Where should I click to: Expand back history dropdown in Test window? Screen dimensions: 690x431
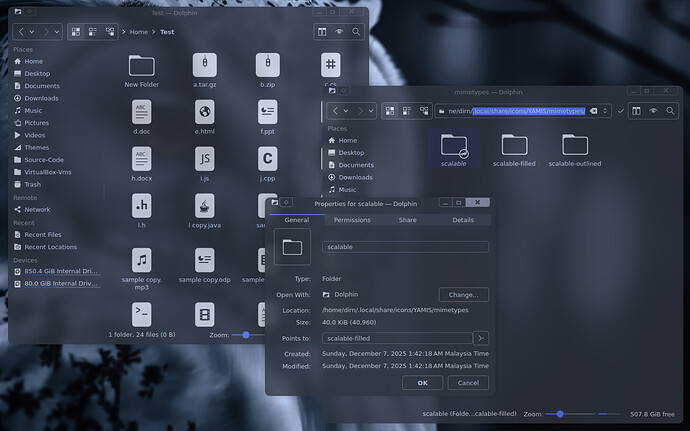(x=33, y=32)
